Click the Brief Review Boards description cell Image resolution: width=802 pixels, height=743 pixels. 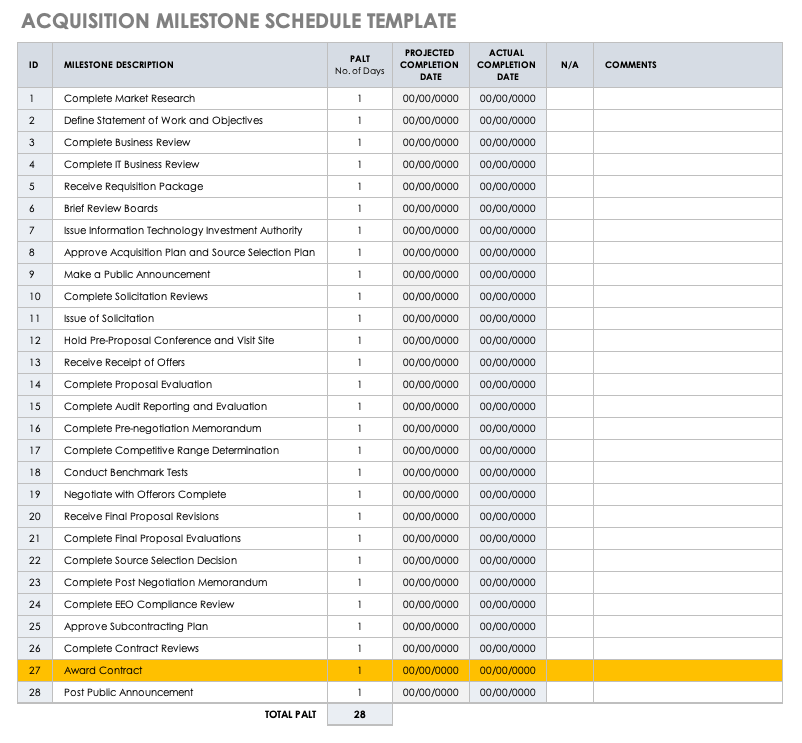[x=110, y=209]
